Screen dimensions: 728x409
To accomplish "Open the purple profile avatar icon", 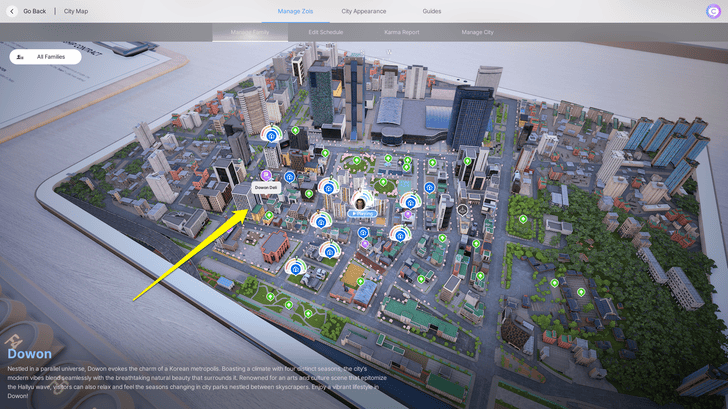I will (x=713, y=11).
